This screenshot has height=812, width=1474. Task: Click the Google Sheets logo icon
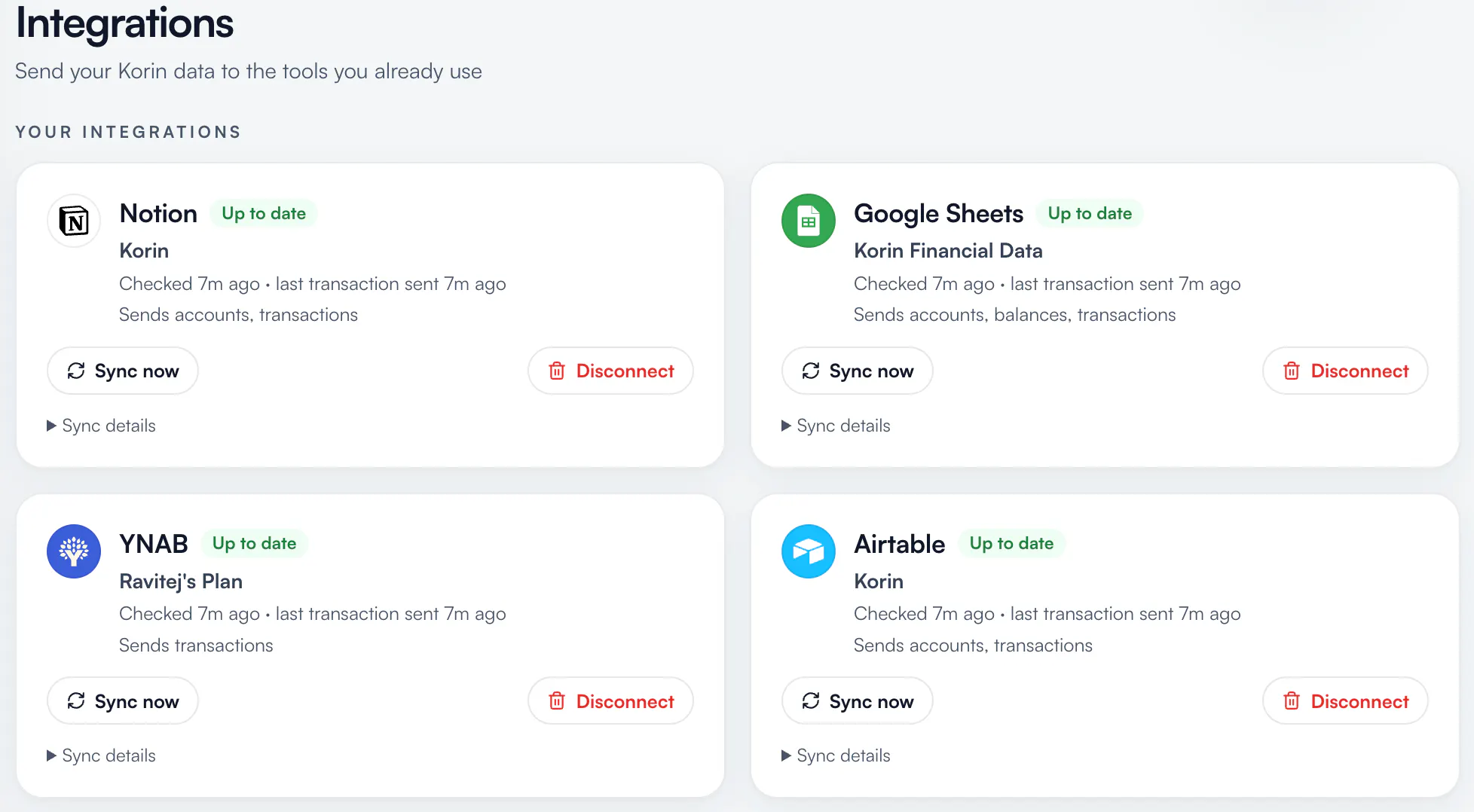[x=809, y=221]
